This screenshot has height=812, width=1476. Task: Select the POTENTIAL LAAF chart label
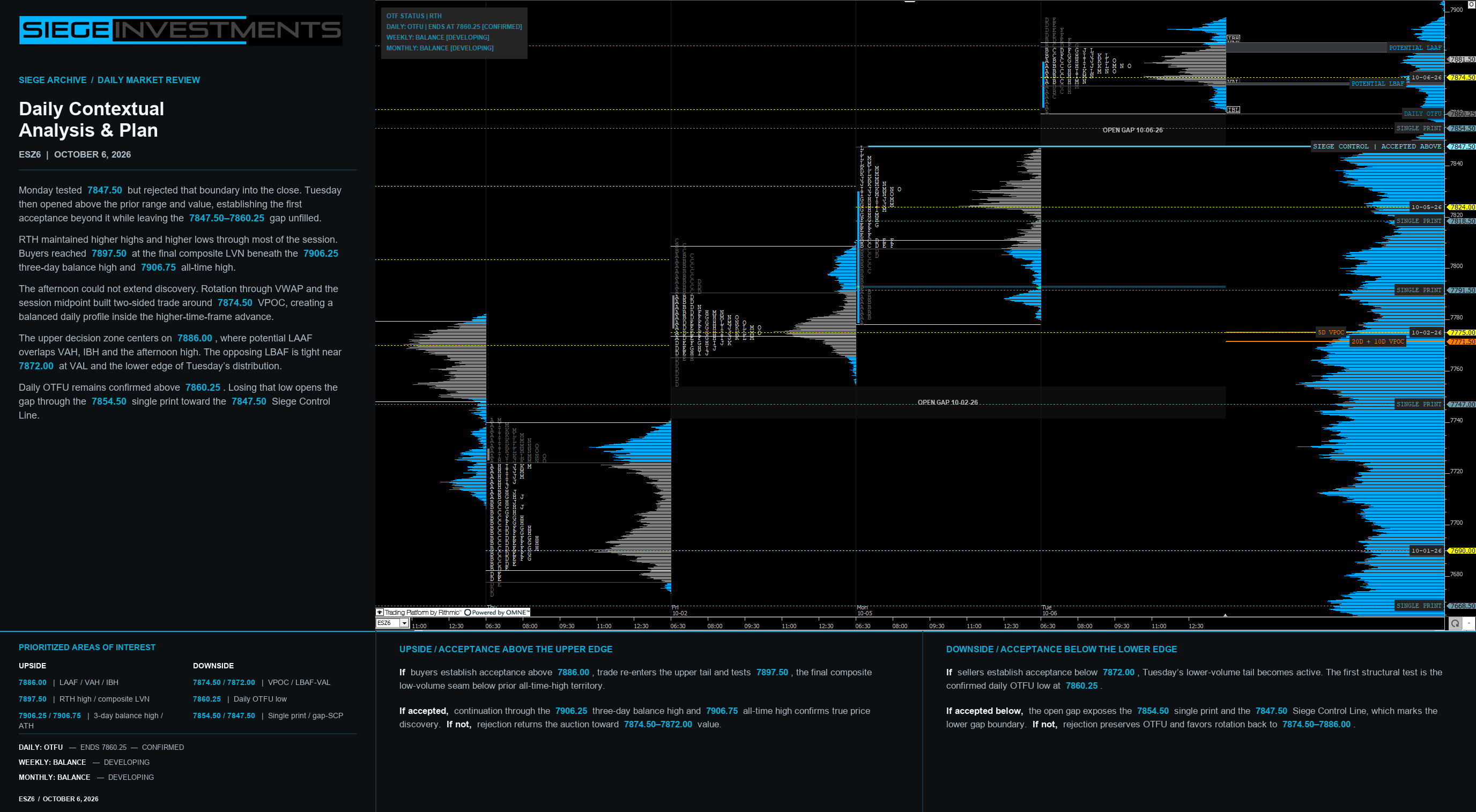[1415, 48]
